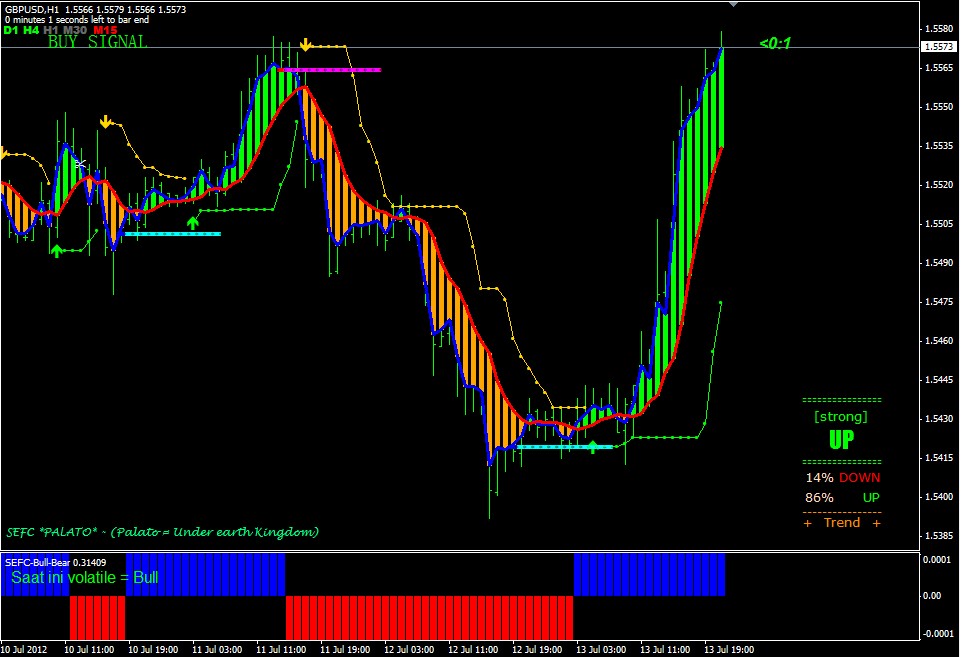
Task: Click the 'Saat ini volatile = Bull' text
Action: 85,577
